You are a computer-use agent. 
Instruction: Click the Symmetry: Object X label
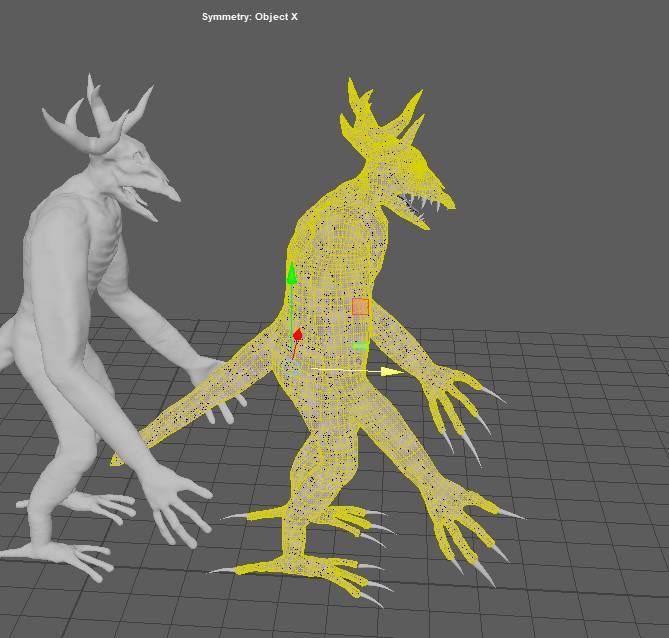point(250,17)
